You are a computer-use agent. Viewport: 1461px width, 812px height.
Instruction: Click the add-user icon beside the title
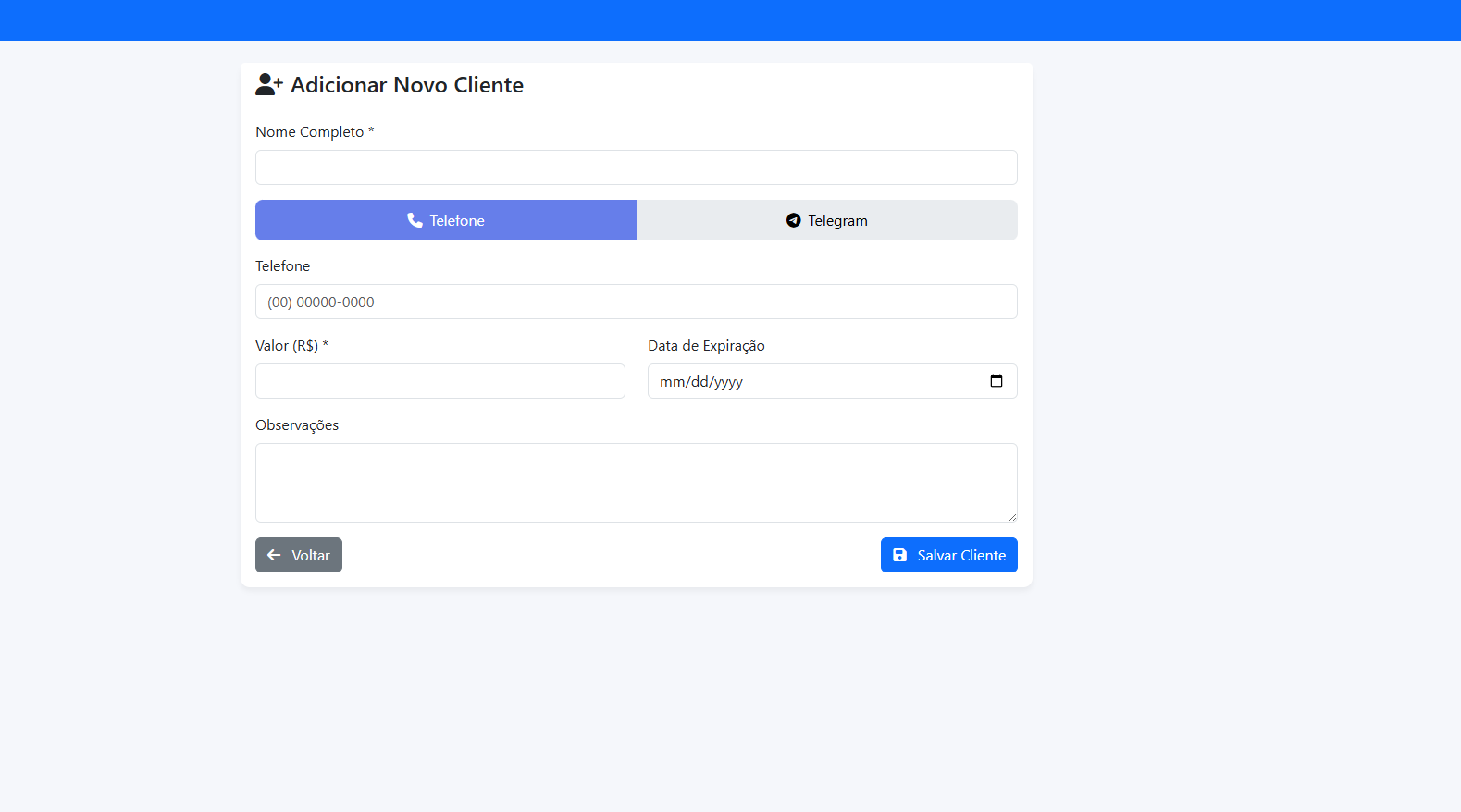[x=268, y=84]
